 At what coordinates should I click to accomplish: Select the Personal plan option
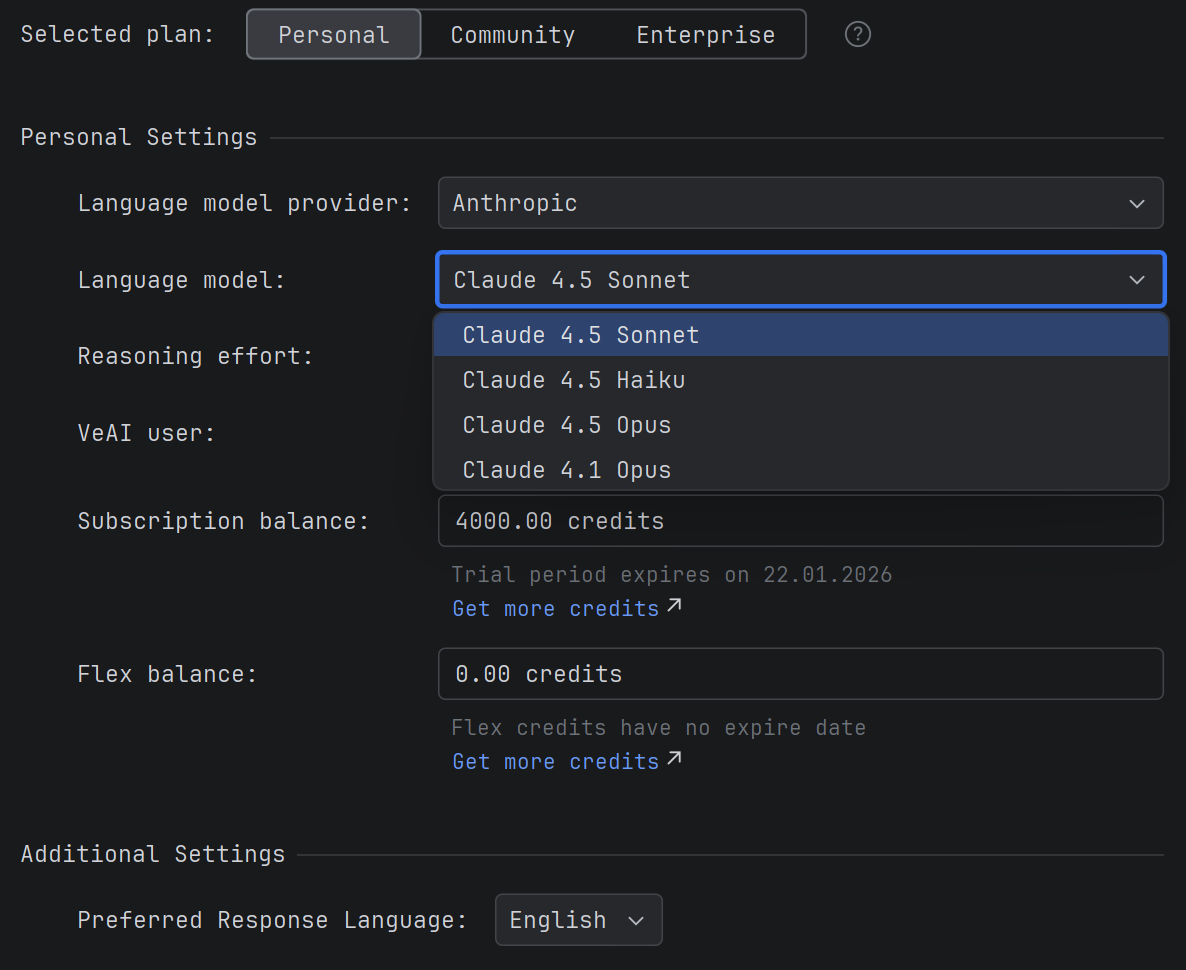pos(334,35)
